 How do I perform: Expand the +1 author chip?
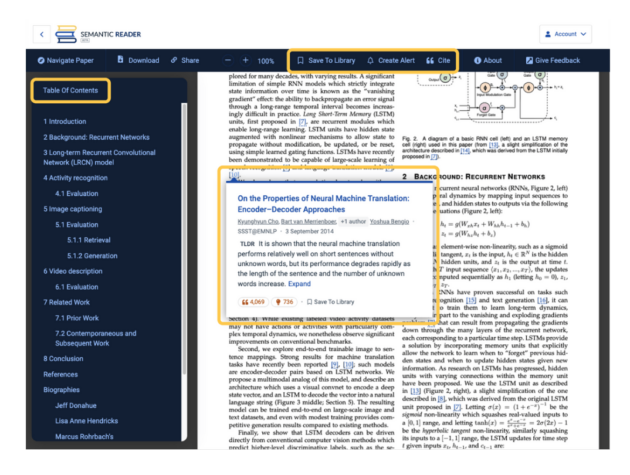tap(353, 221)
